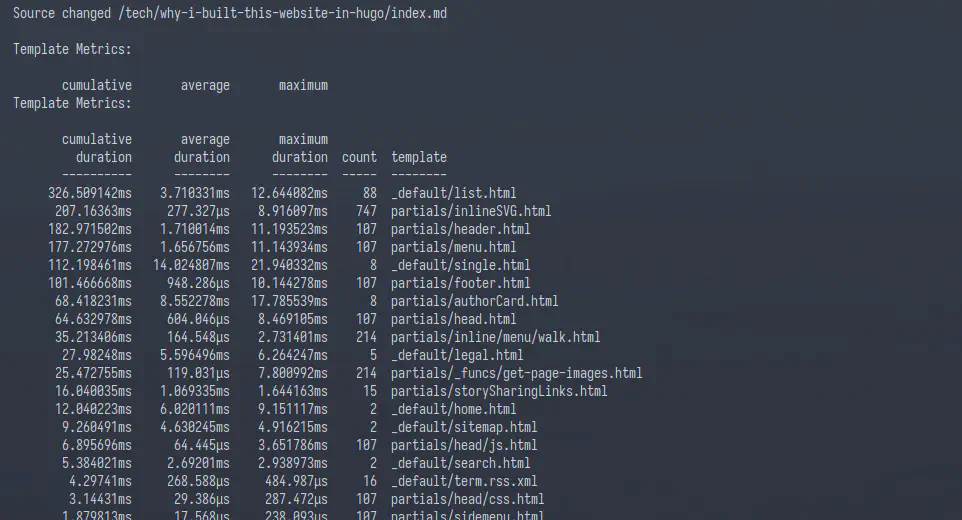
Task: Click average duration value 1.069335ms
Action: [195, 391]
